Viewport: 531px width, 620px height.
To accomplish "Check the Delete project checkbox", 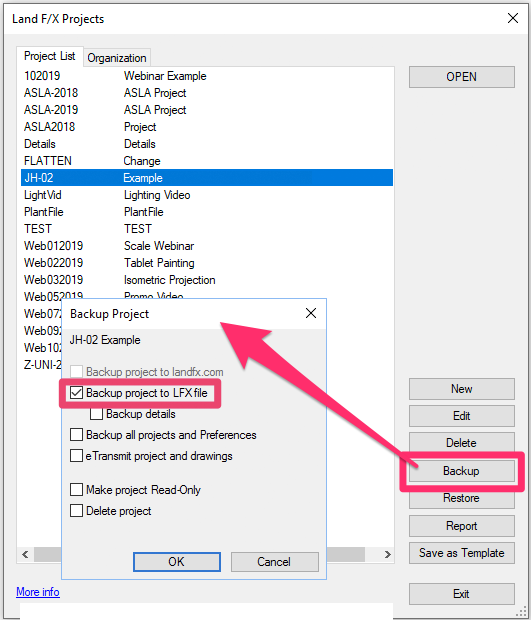I will (x=76, y=511).
